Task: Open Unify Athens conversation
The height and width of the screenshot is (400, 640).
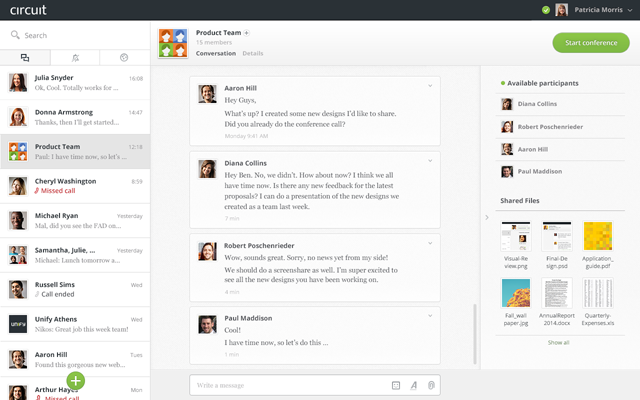Action: coord(75,324)
